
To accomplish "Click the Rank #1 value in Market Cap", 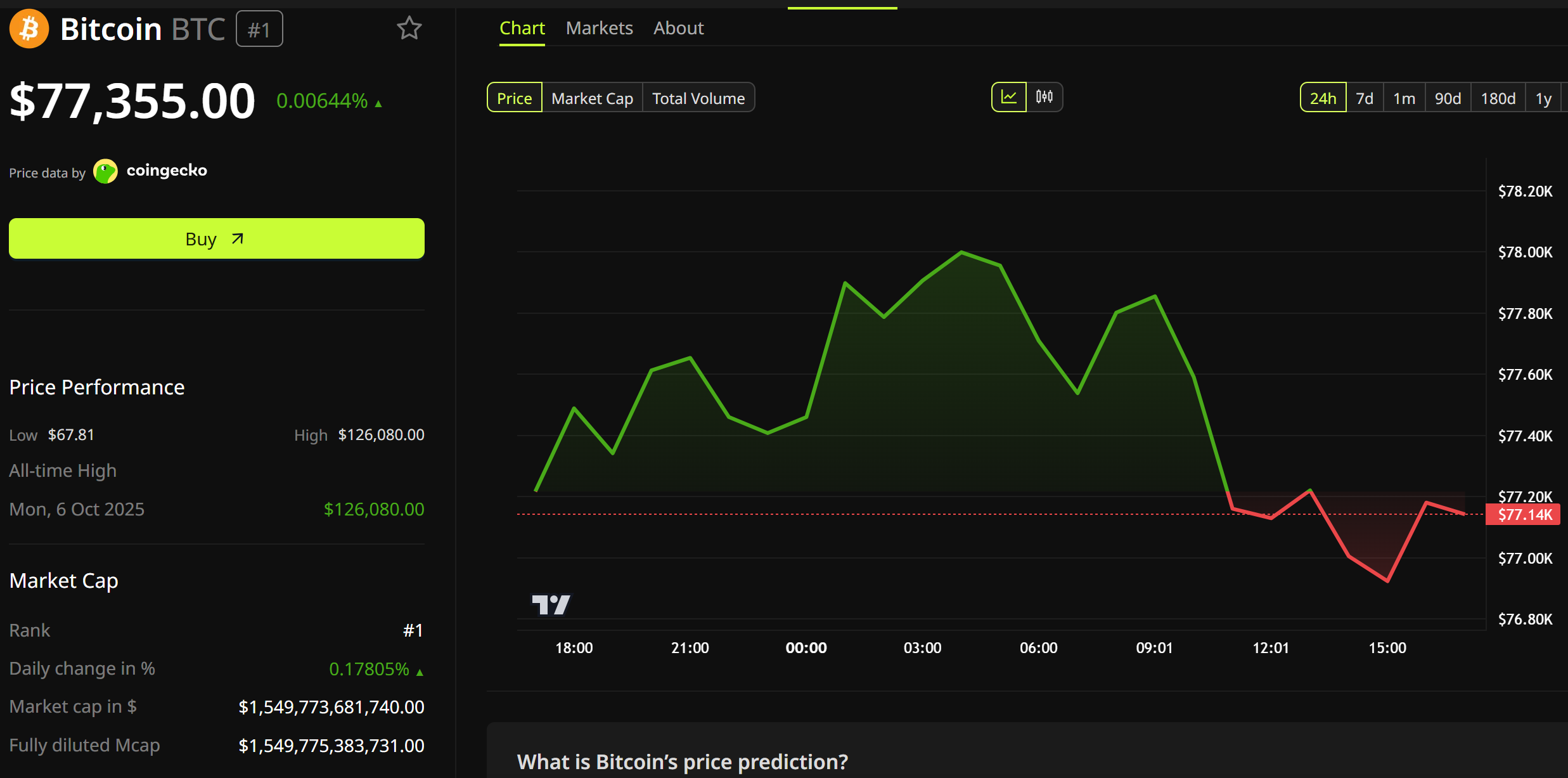I will (413, 630).
